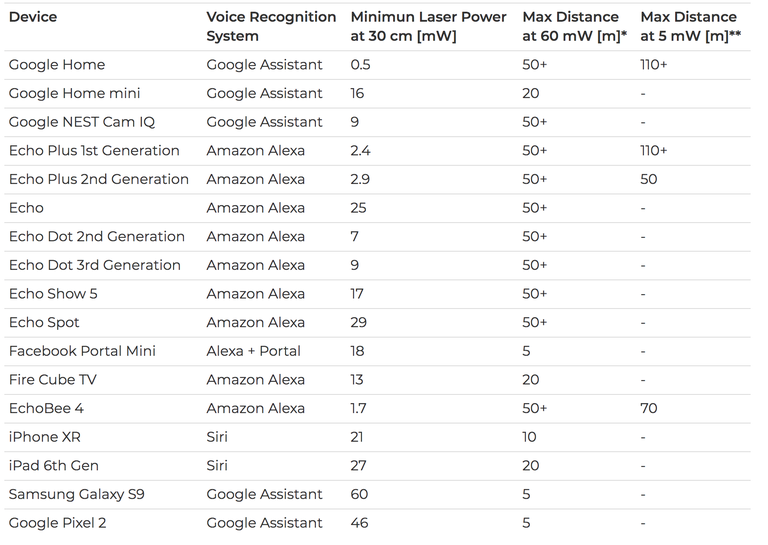Click the 70 m value for EchoBee 4
768x545 pixels.
[649, 408]
